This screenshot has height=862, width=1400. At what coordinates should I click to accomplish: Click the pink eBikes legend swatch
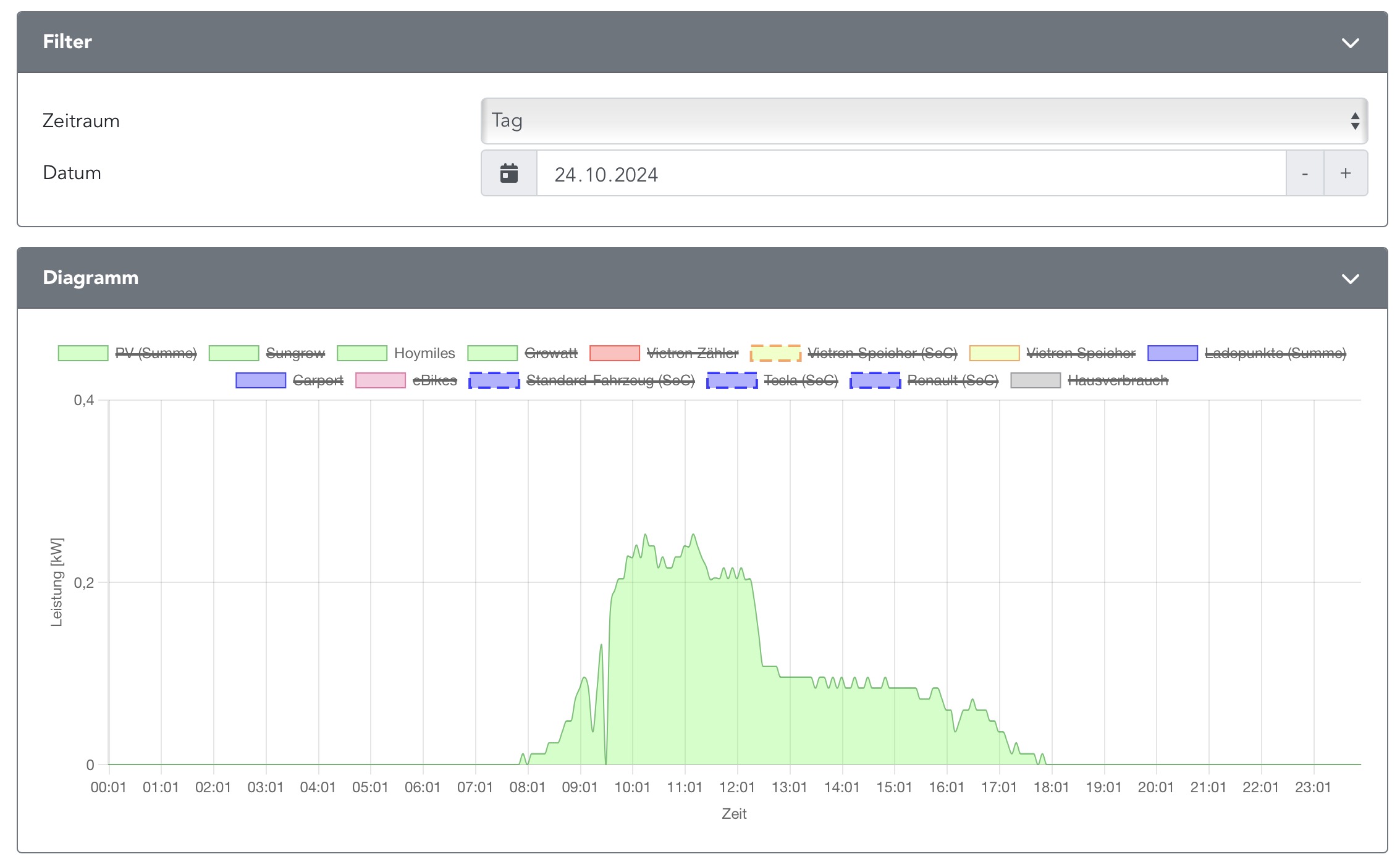coord(381,380)
